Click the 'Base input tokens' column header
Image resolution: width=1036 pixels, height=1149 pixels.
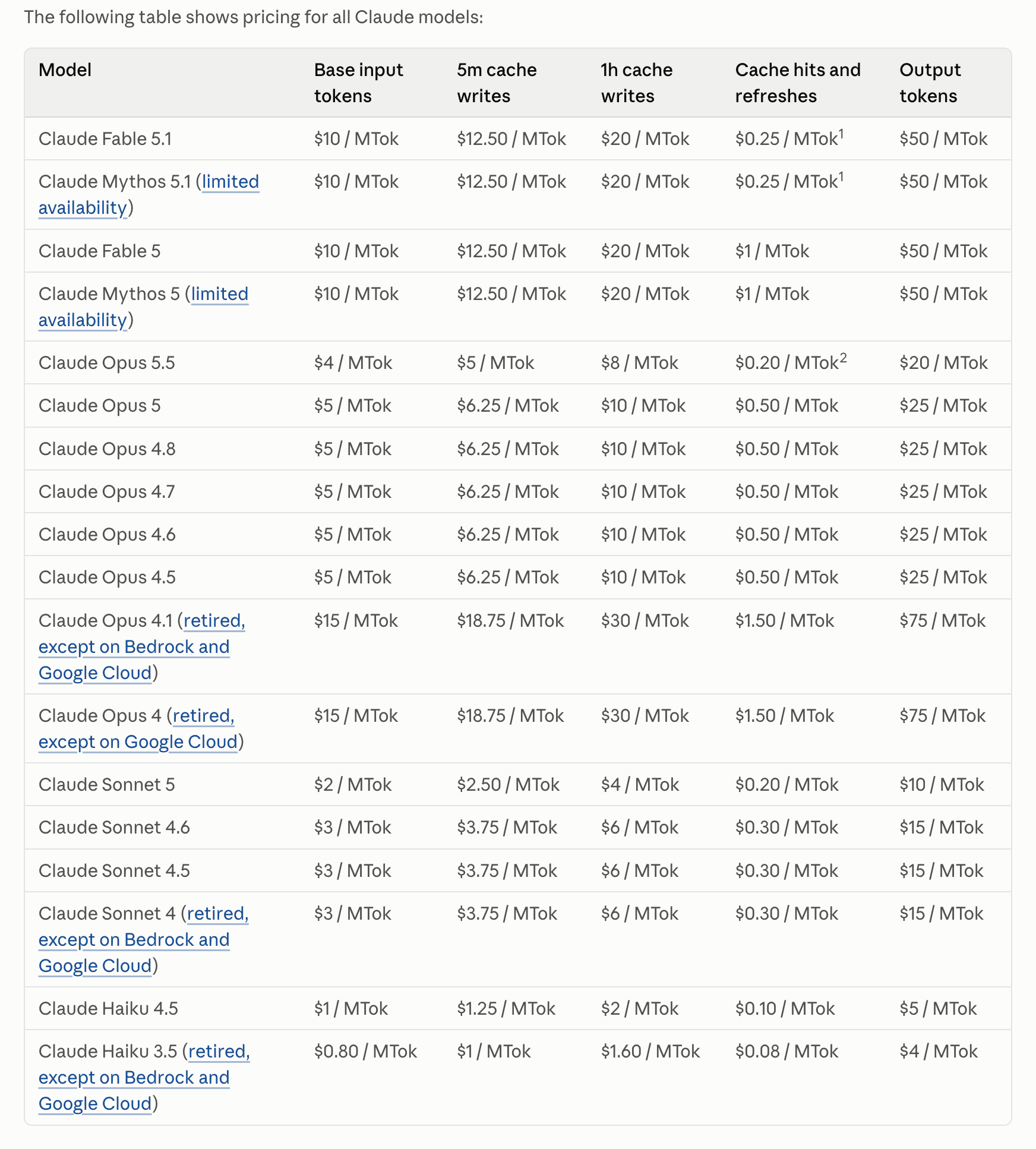click(x=359, y=83)
